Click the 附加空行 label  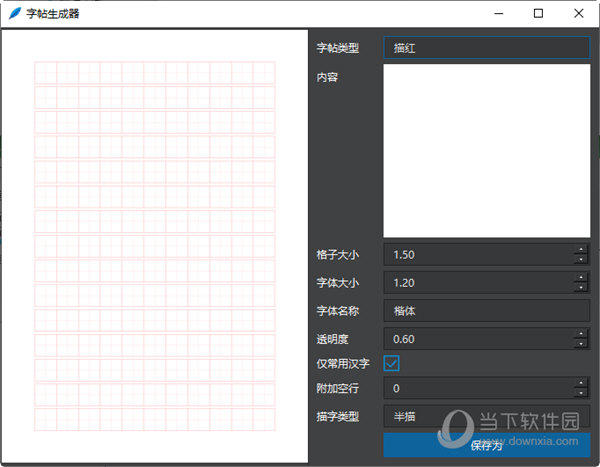click(x=338, y=388)
